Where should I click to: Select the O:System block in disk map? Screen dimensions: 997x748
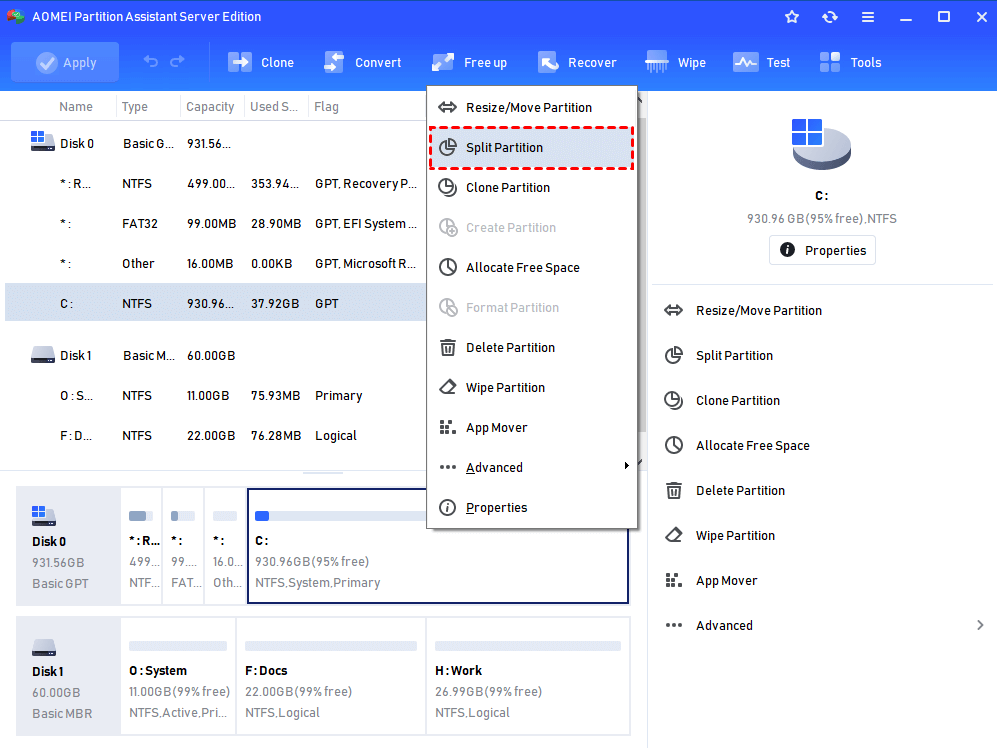[x=179, y=676]
